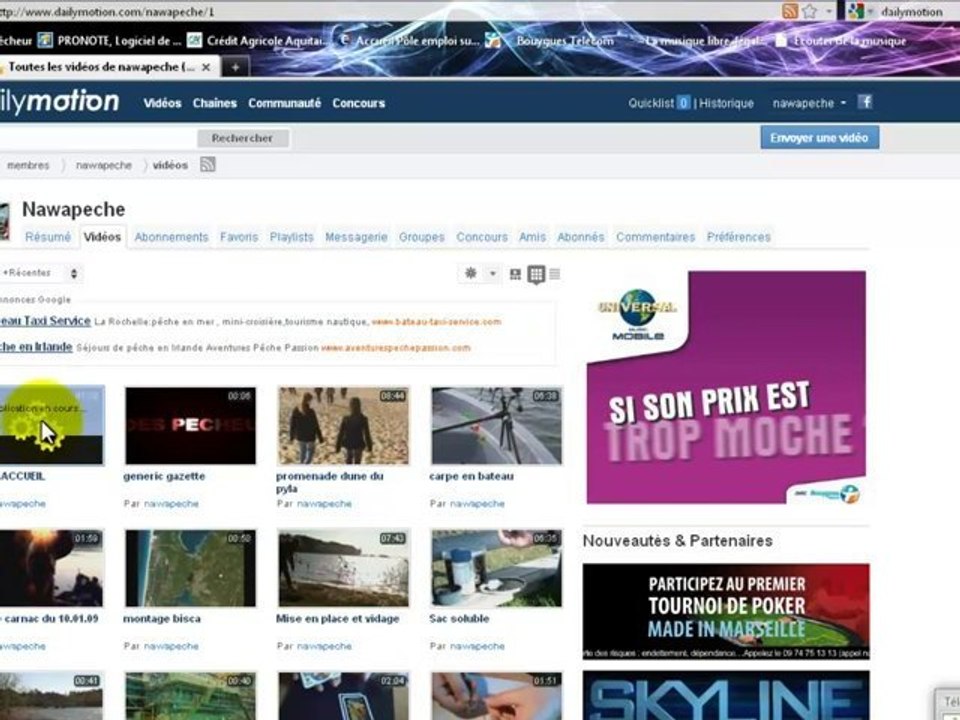Viewport: 960px width, 720px height.
Task: Open montage bisca video thumbnail
Action: pyautogui.click(x=190, y=568)
